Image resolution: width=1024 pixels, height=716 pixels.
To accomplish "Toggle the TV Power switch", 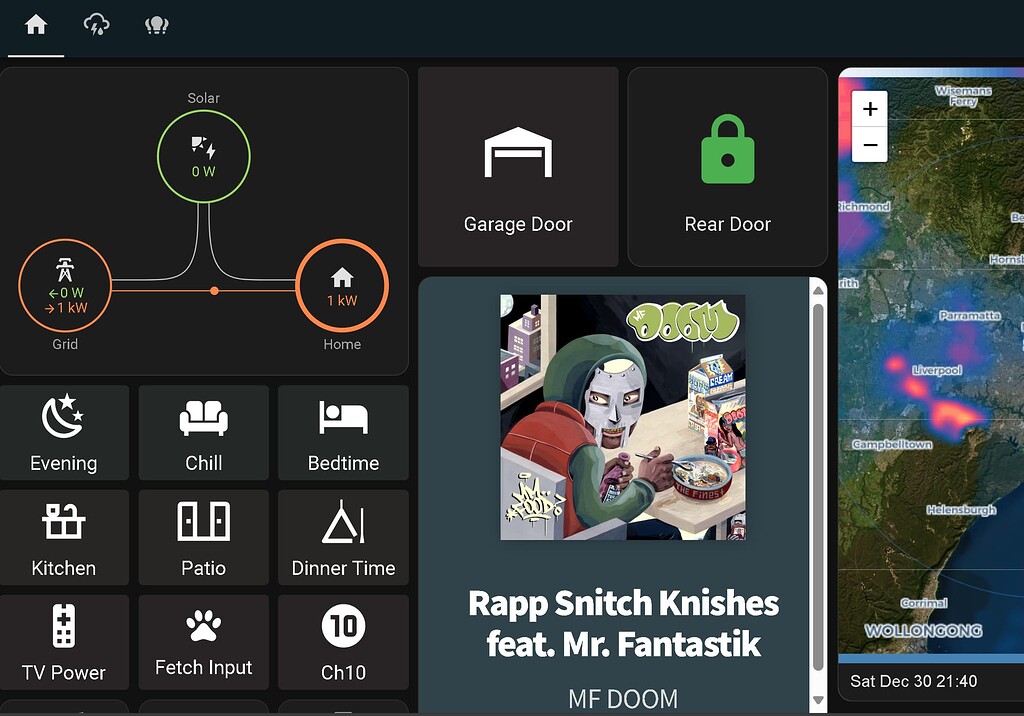I will pyautogui.click(x=64, y=641).
